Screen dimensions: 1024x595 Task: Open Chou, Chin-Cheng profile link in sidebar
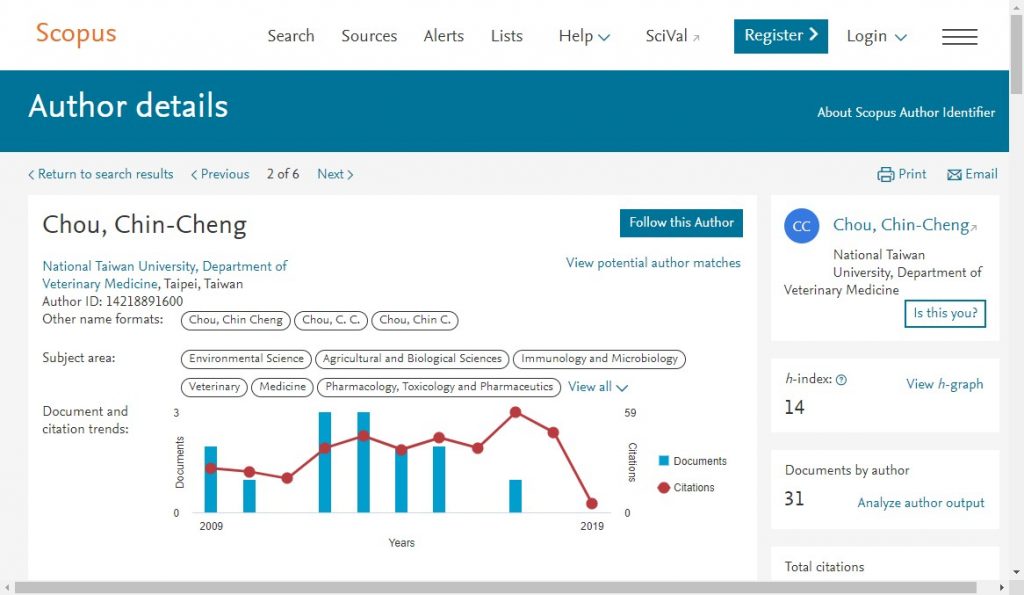(901, 225)
